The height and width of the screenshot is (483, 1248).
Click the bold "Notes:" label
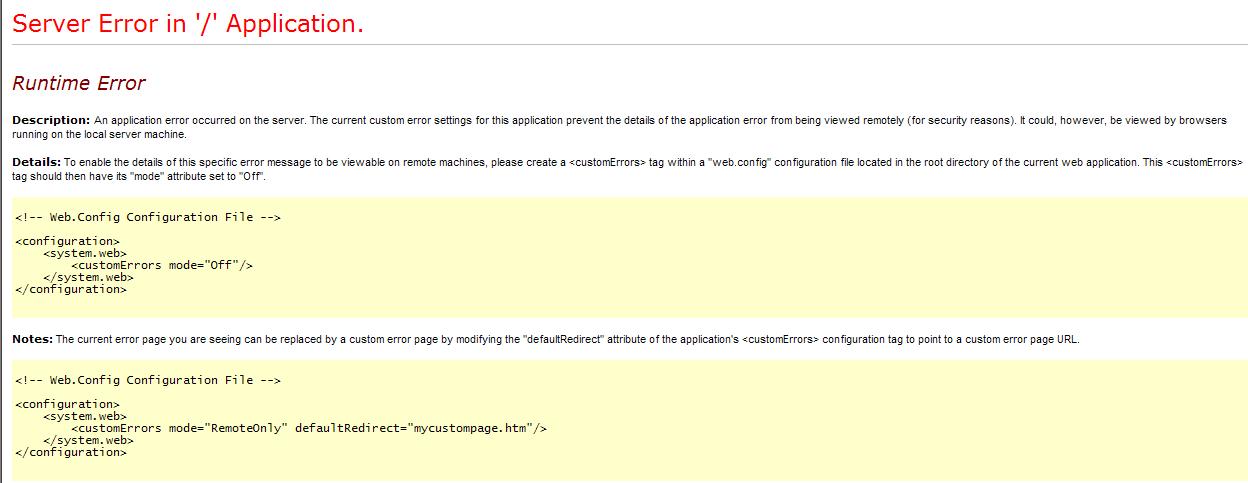click(x=32, y=339)
